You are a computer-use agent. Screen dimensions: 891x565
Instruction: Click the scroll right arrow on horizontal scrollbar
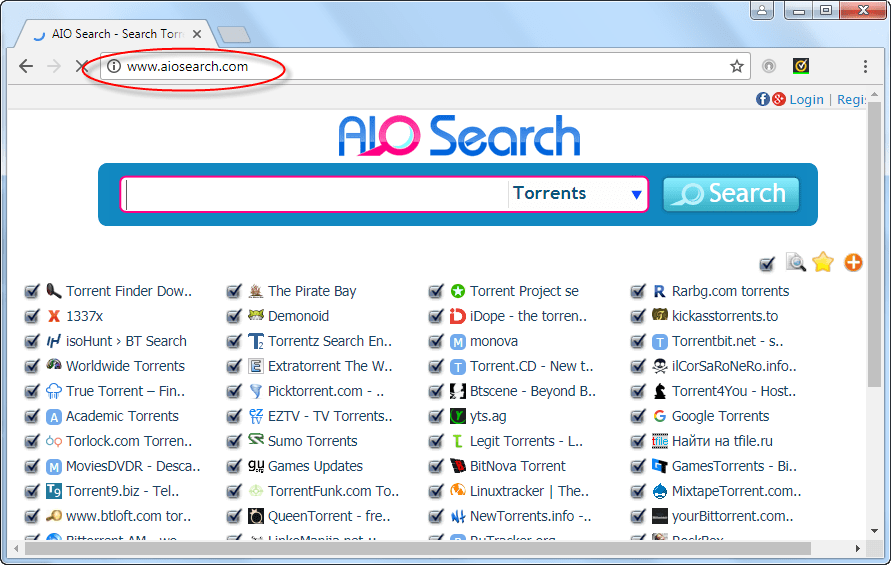(x=857, y=549)
